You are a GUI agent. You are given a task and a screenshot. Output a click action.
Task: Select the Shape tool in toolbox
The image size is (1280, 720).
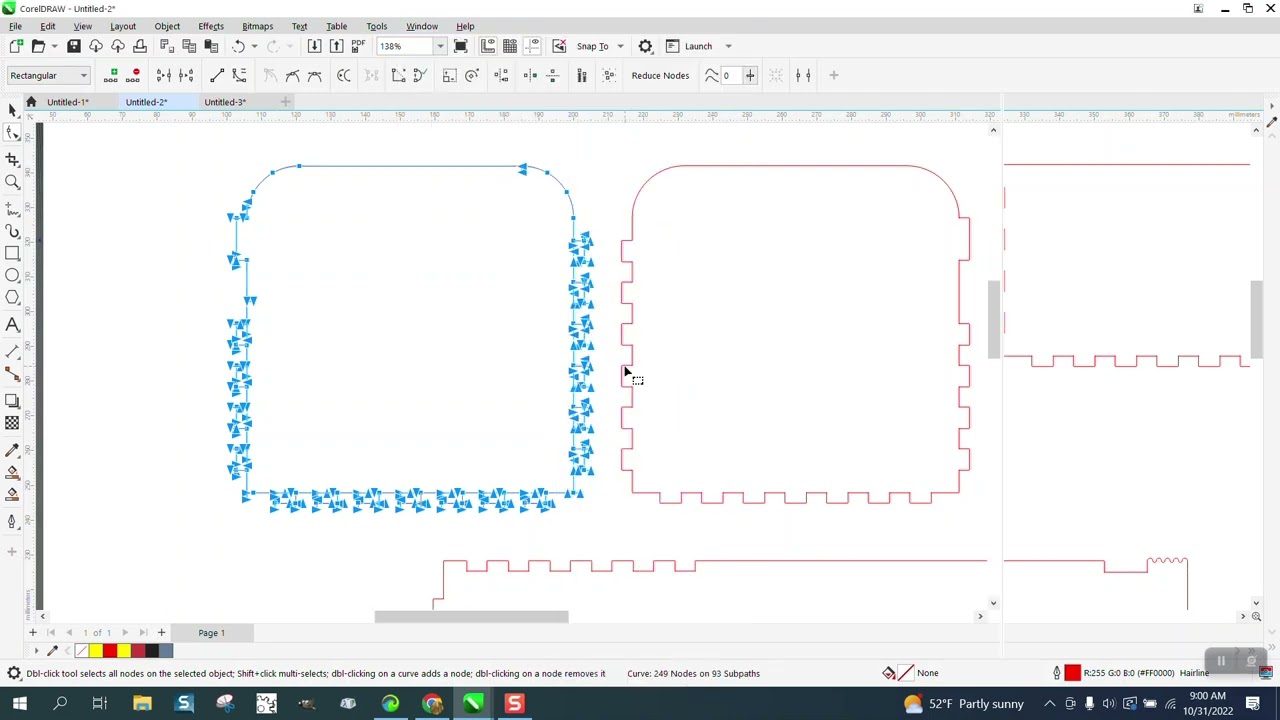pyautogui.click(x=12, y=133)
